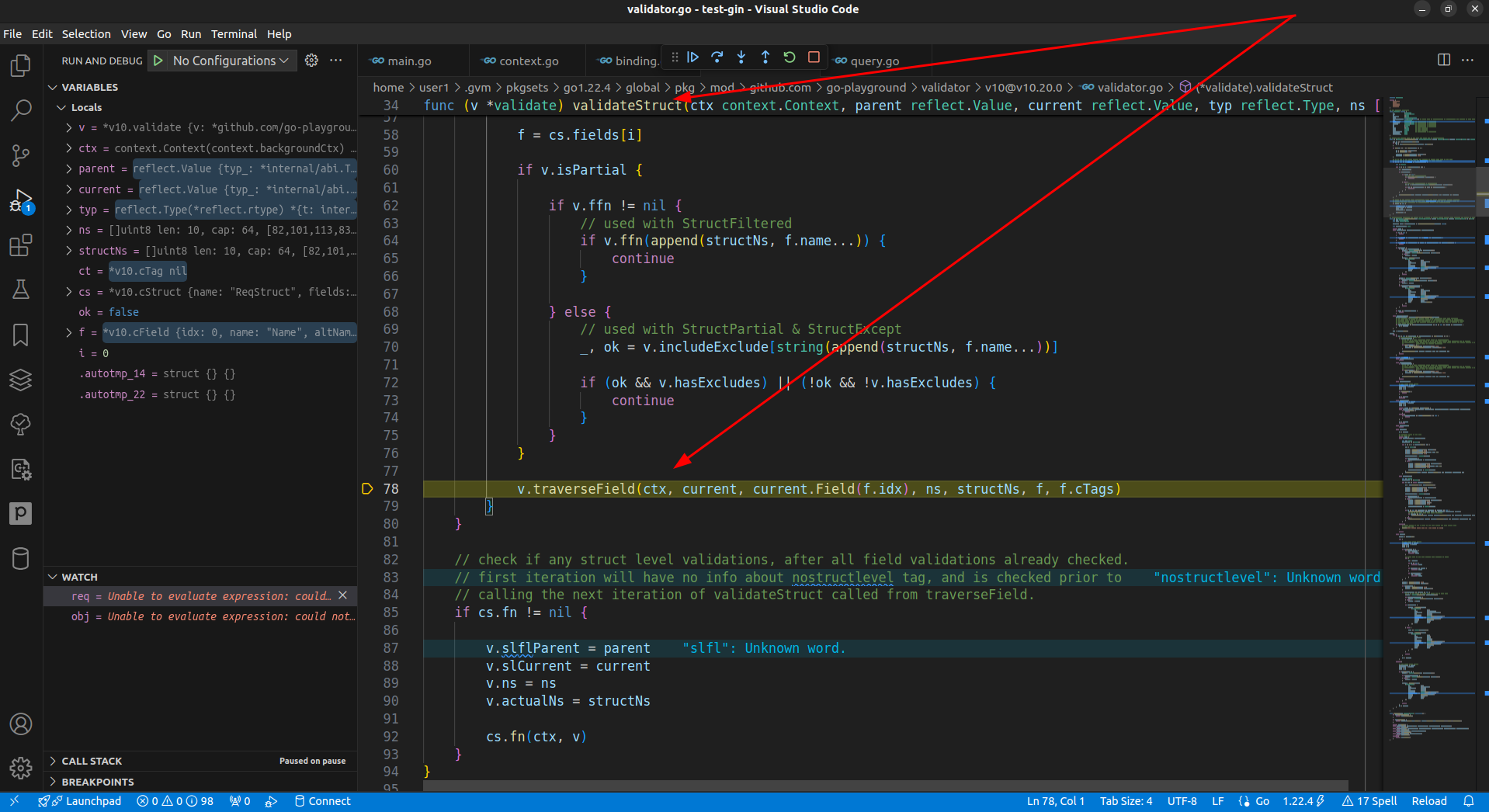Collapse the VARIABLES section
Viewport: 1489px width, 812px height.
(53, 87)
